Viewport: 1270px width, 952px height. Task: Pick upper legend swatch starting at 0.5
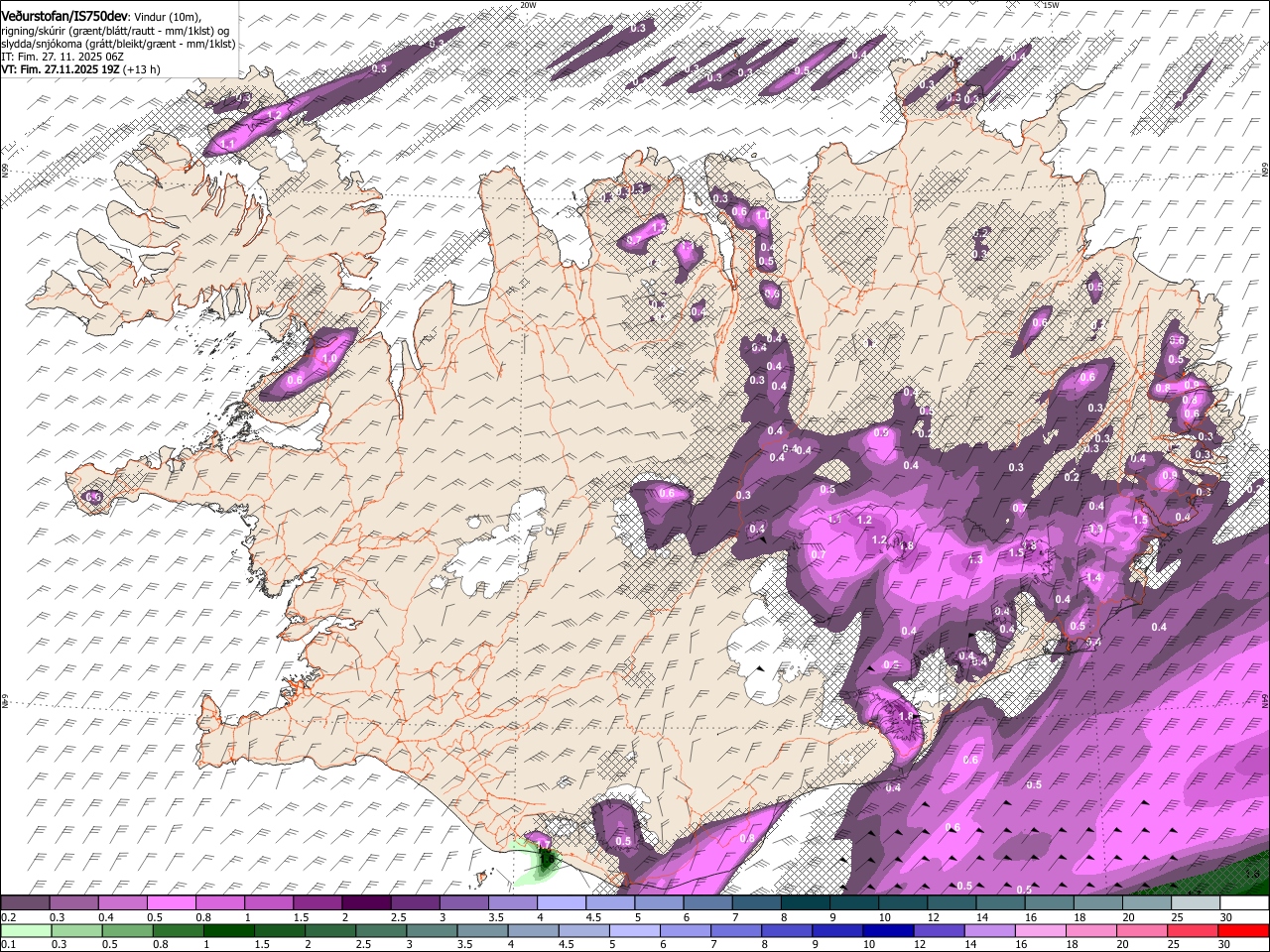(171, 903)
